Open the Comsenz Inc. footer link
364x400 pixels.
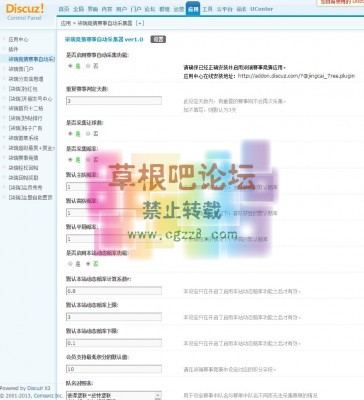click(x=48, y=396)
